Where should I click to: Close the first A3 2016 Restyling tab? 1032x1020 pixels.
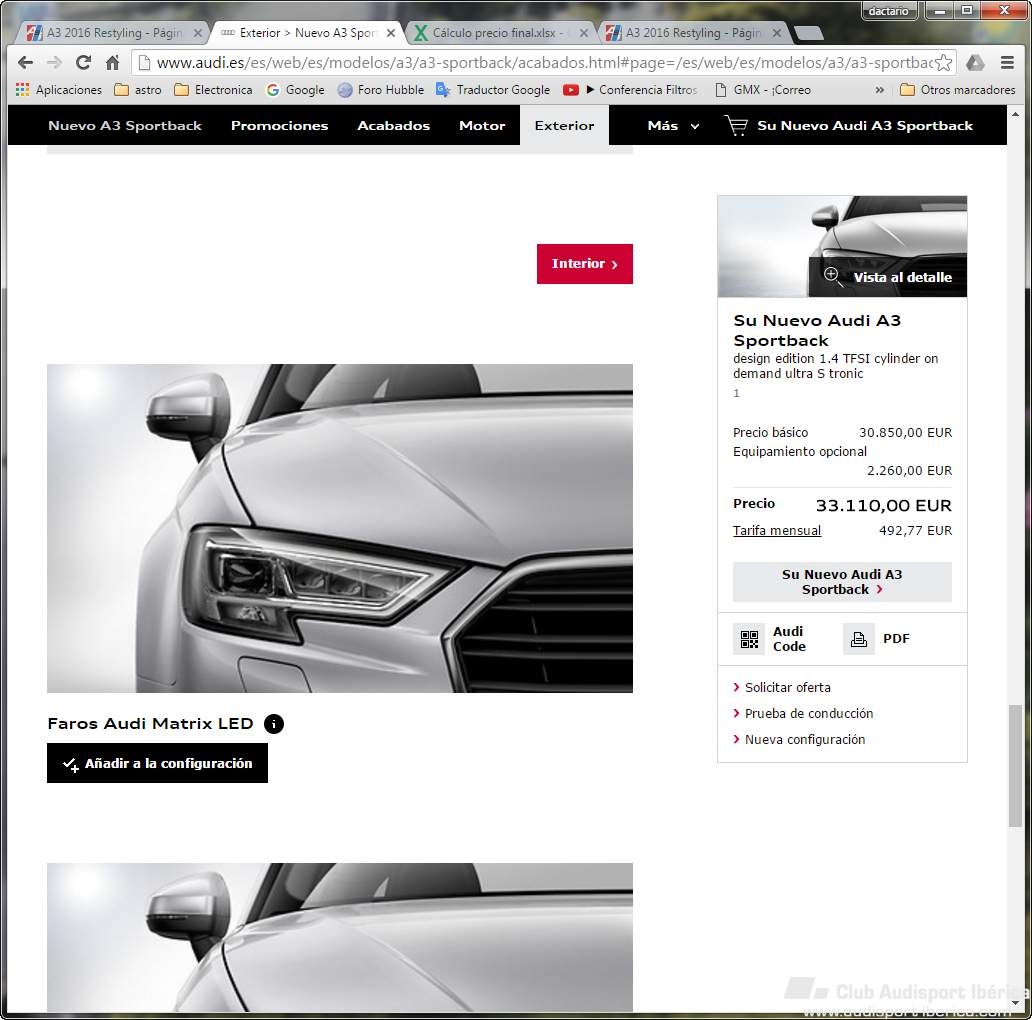tap(197, 33)
